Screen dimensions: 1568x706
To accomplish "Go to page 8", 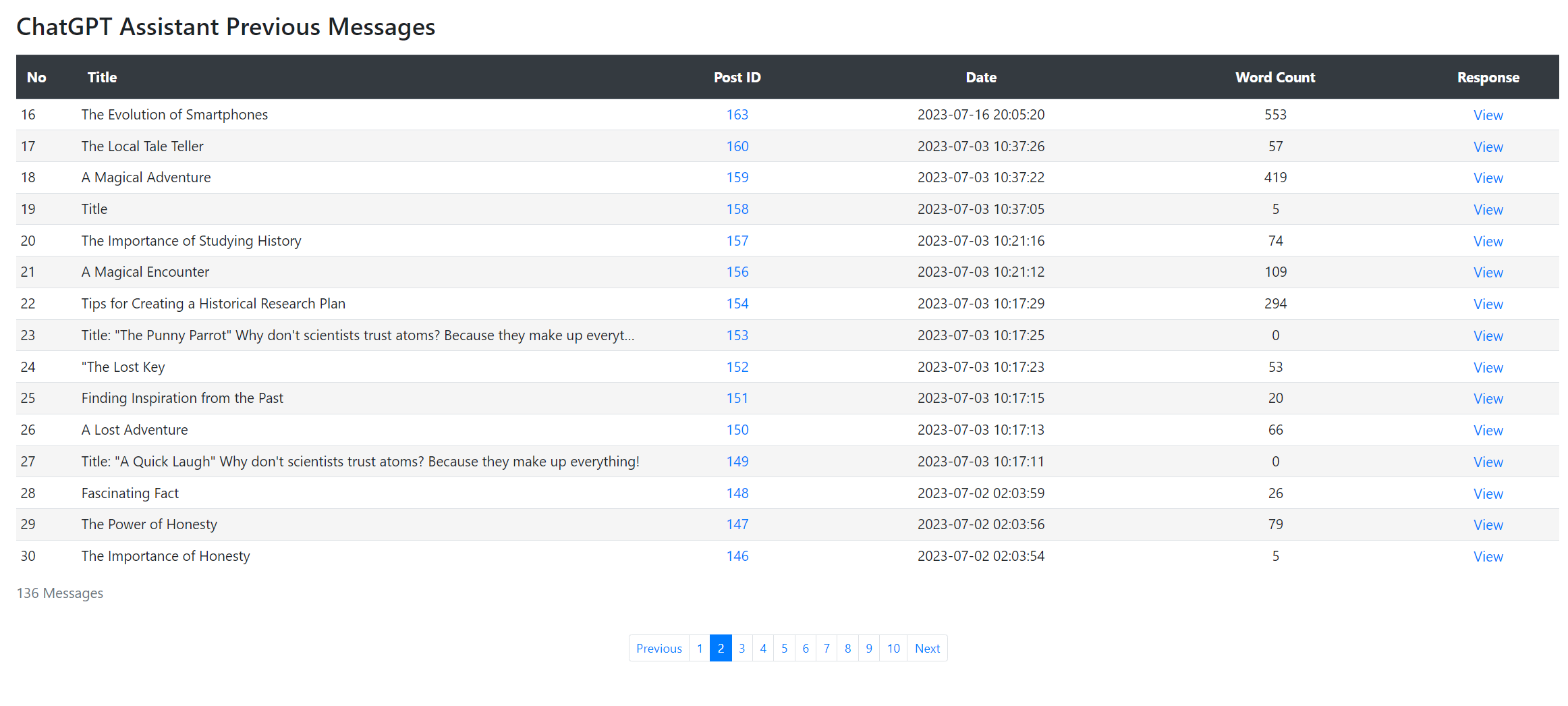I will [847, 649].
